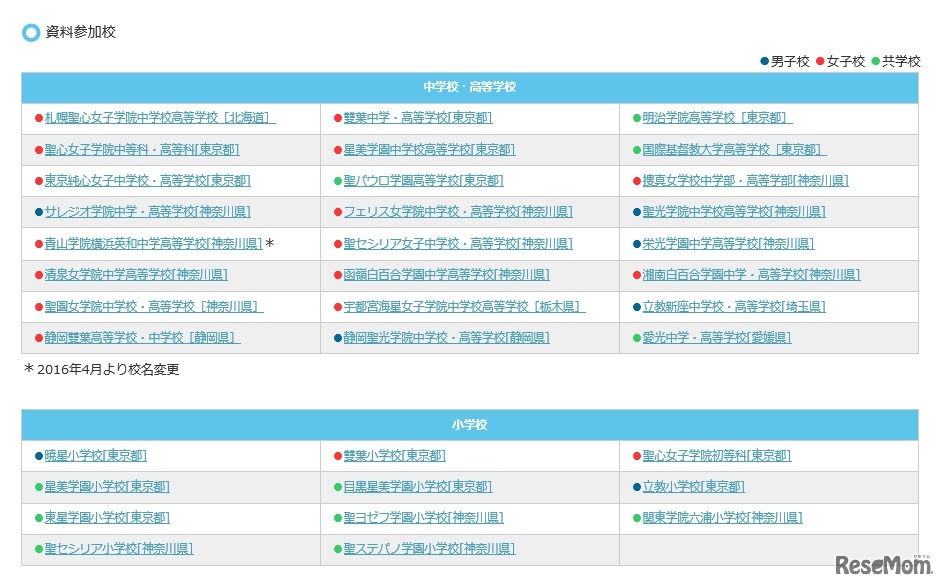Viewport: 946px width, 588px height.
Task: Open 愛光中学・高等学校[愛媛県] link
Action: coord(717,338)
